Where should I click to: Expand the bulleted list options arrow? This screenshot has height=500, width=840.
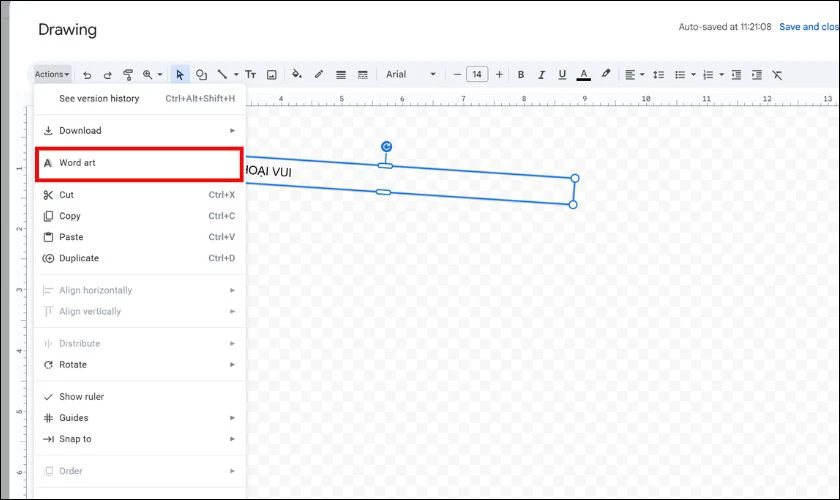pyautogui.click(x=693, y=74)
